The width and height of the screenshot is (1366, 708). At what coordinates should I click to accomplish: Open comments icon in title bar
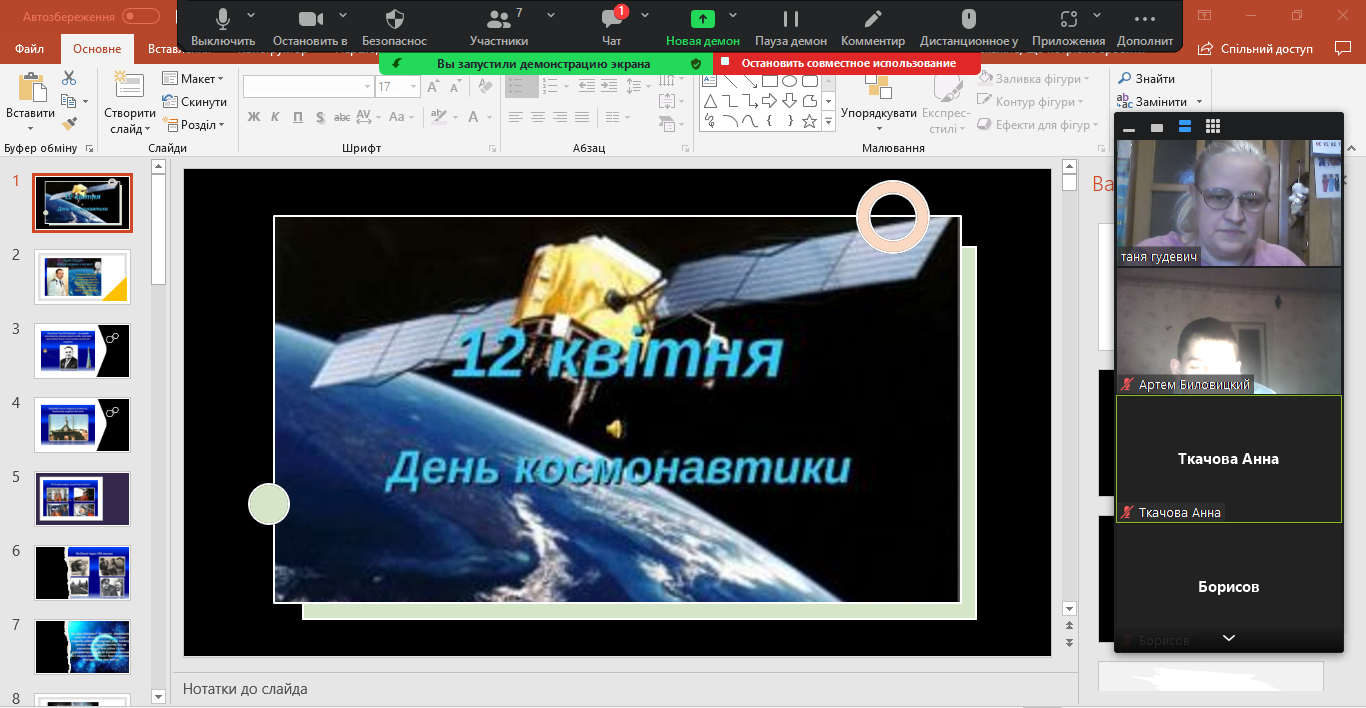(x=1342, y=48)
